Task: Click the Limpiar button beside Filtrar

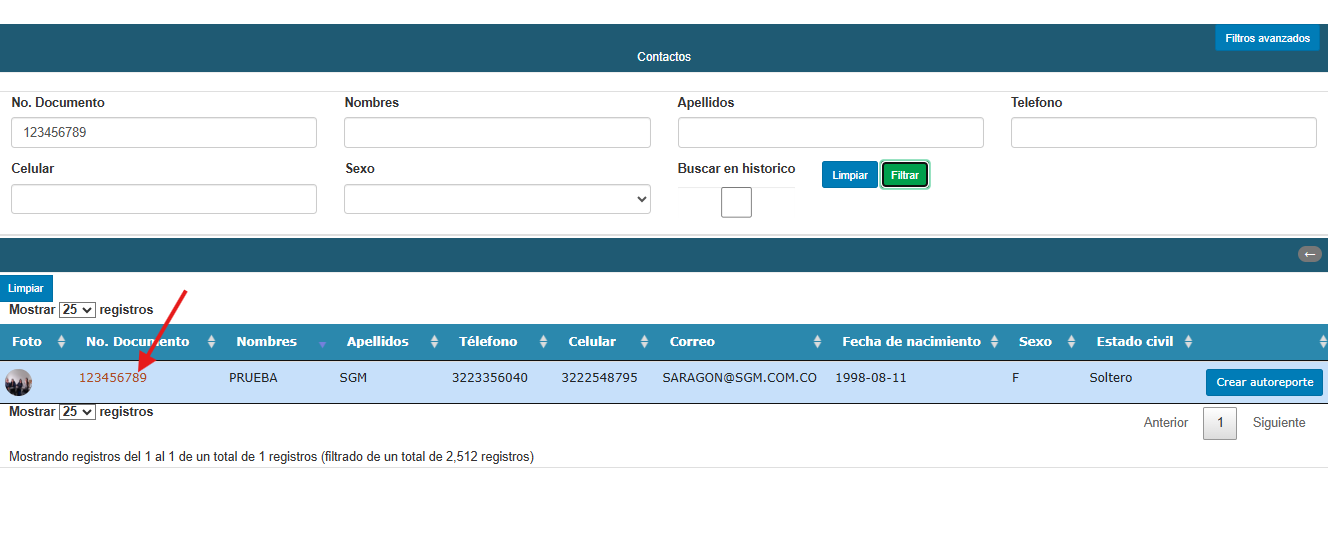Action: coord(850,175)
